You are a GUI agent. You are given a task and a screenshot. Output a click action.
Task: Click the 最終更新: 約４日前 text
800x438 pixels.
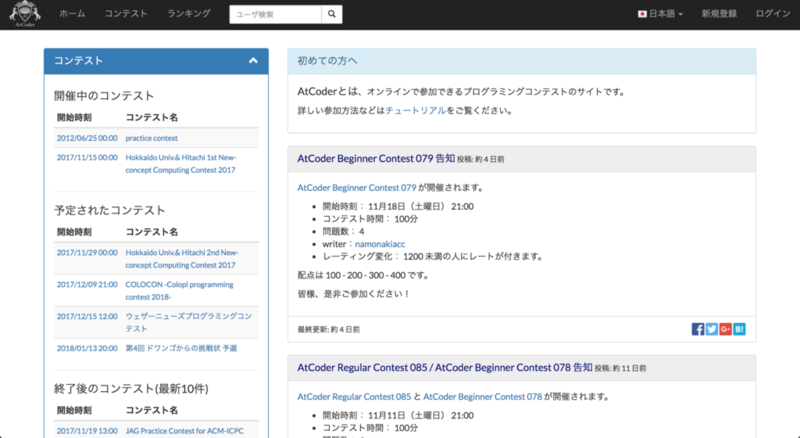click(329, 330)
